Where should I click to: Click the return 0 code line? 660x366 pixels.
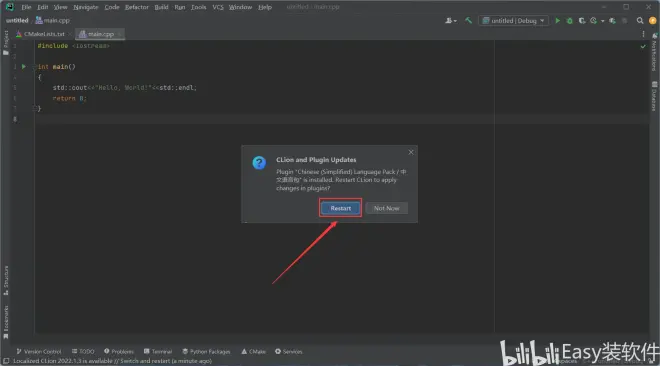click(x=69, y=98)
